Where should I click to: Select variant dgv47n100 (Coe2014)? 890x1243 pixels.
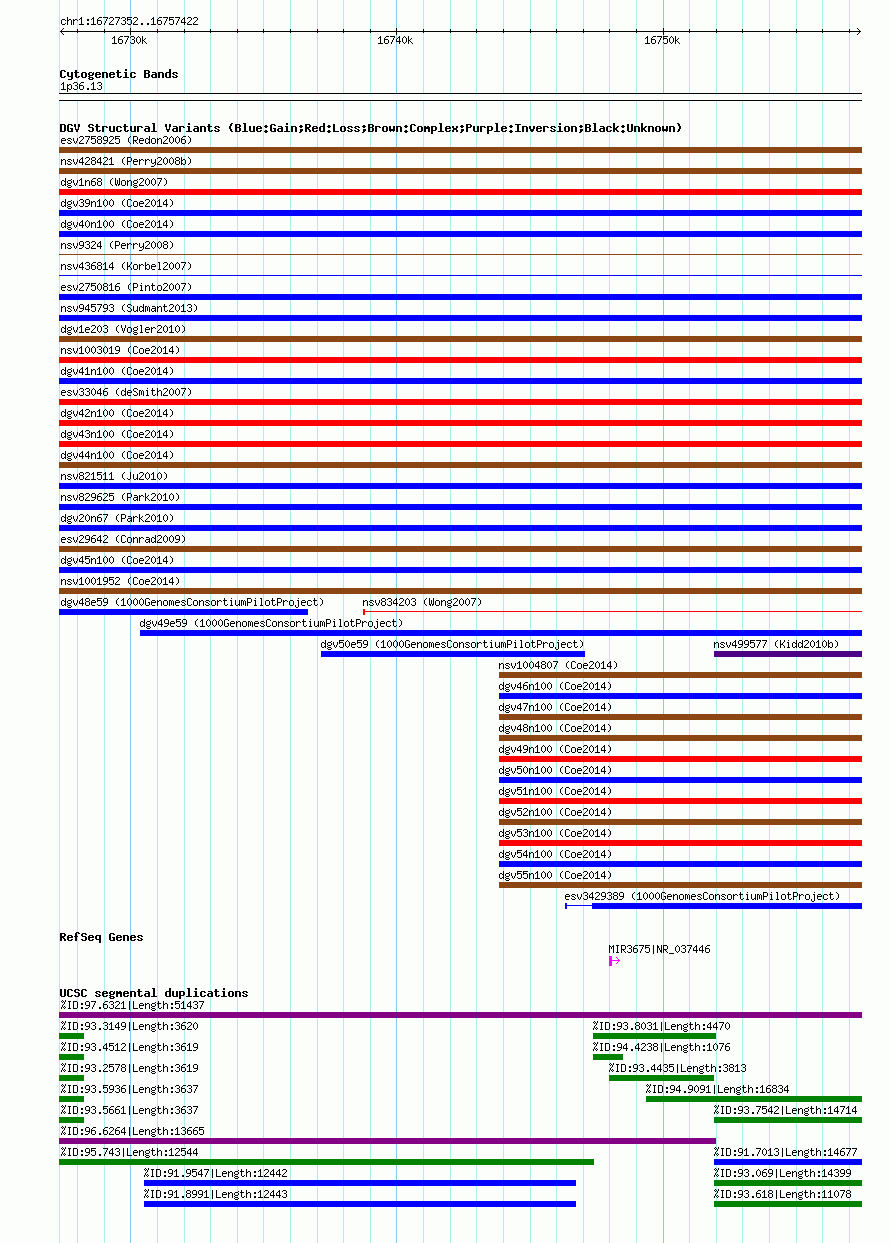click(x=556, y=707)
